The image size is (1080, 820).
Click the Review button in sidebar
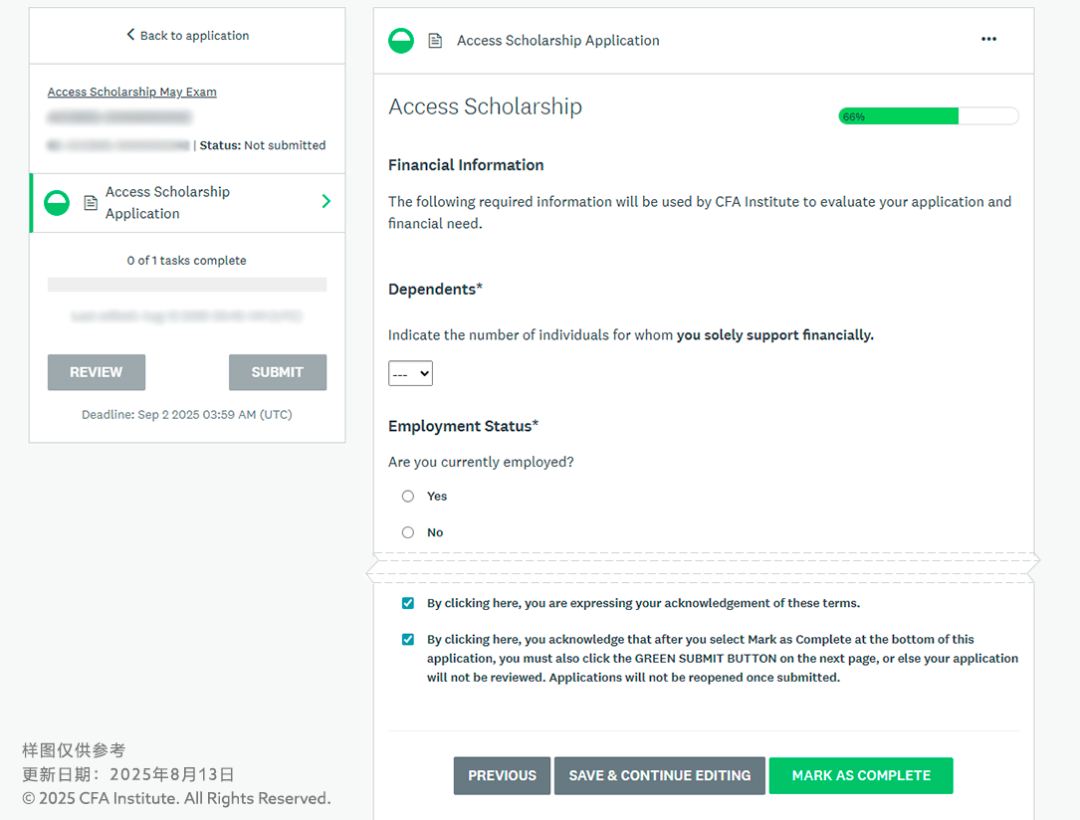(96, 372)
